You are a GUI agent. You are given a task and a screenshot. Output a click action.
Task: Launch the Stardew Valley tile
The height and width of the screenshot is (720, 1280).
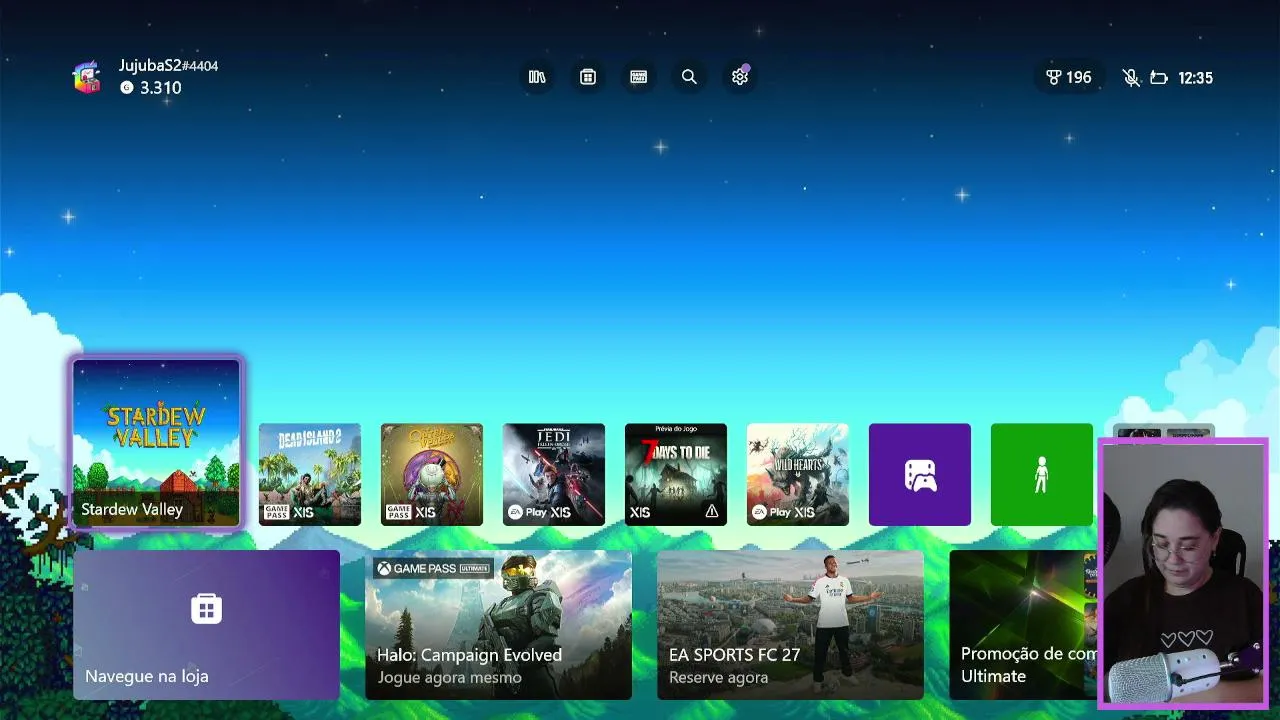tap(156, 443)
